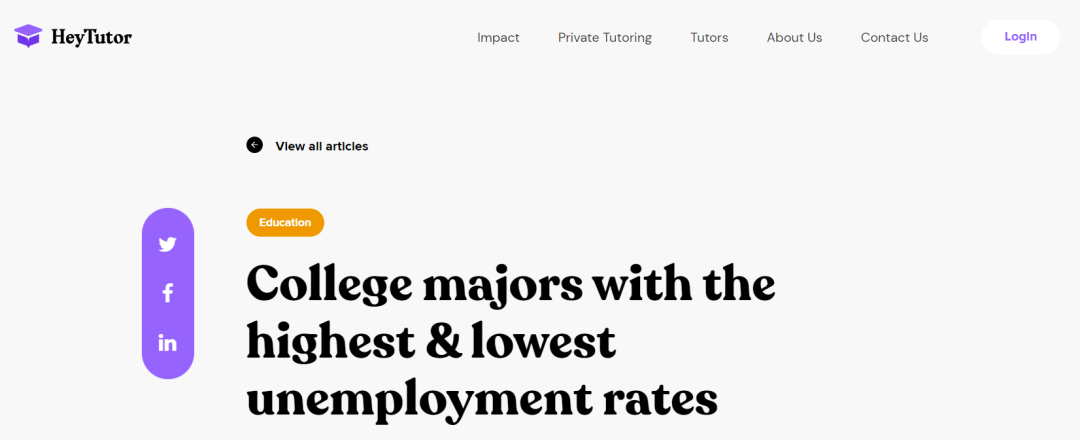
Task: Click the HeyTutor graduation cap logo icon
Action: (28, 37)
